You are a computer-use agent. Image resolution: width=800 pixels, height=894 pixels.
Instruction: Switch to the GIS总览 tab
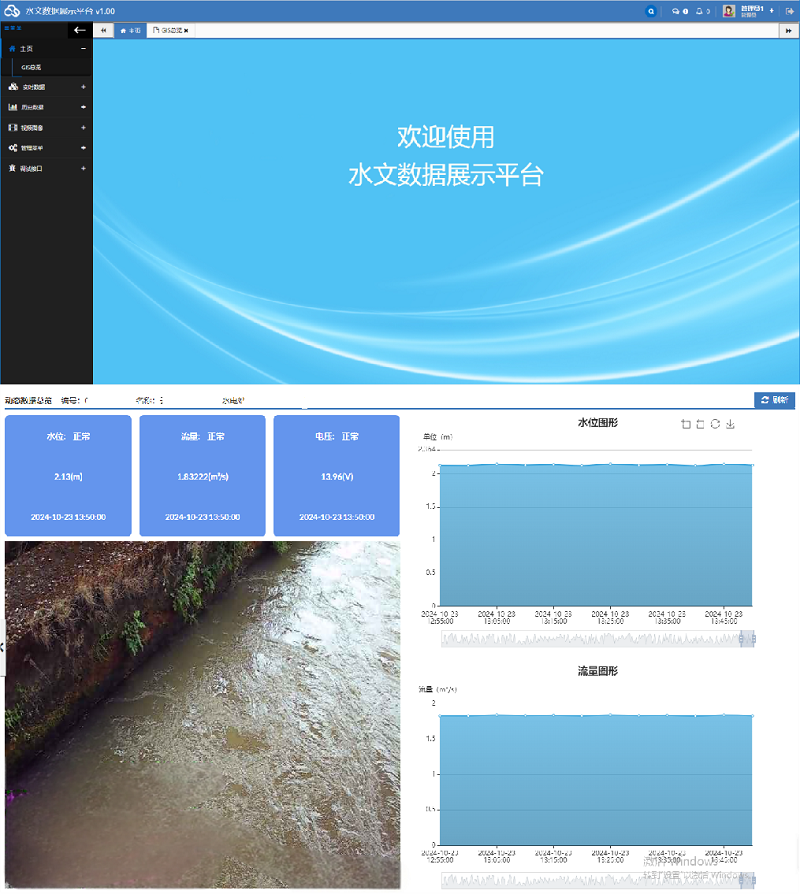click(170, 31)
